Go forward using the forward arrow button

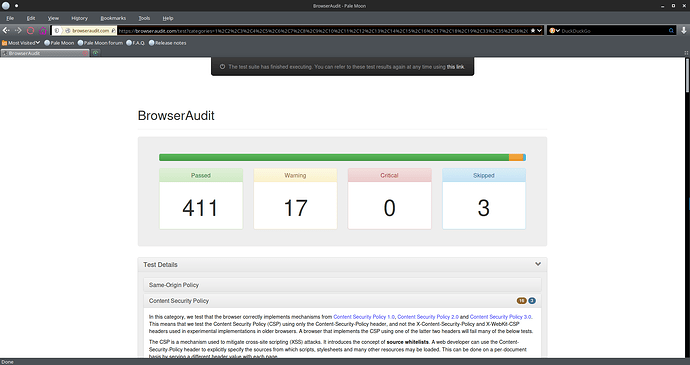pyautogui.click(x=18, y=30)
